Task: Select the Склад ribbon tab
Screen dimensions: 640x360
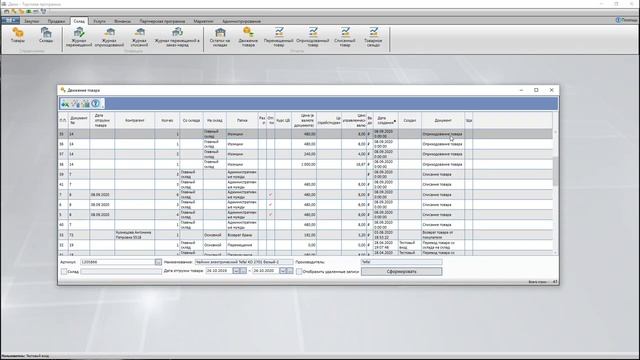Action: tap(79, 21)
